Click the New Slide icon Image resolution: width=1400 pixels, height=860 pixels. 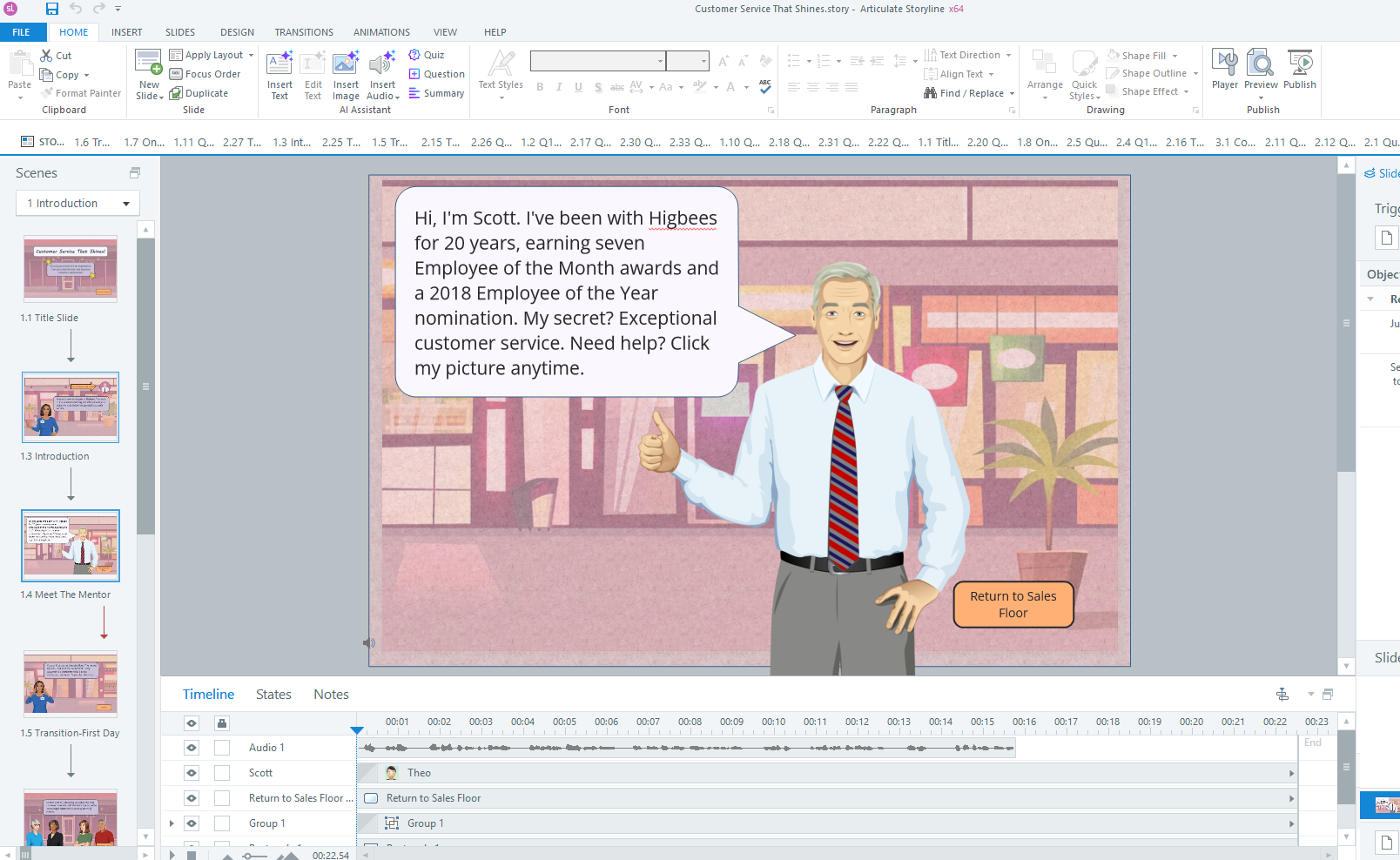point(149,63)
